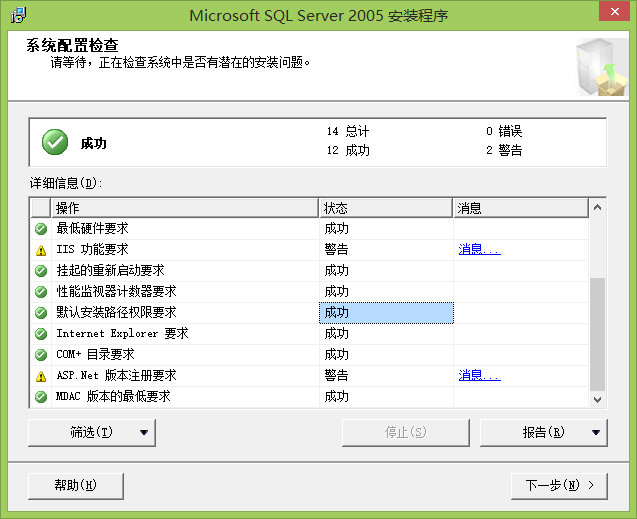The height and width of the screenshot is (519, 637).
Task: Click the success icon for MDAC 版本的最低要求
Action: (41, 397)
